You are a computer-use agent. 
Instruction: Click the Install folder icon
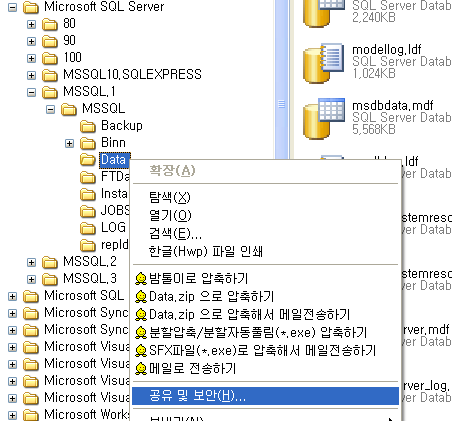tap(88, 194)
